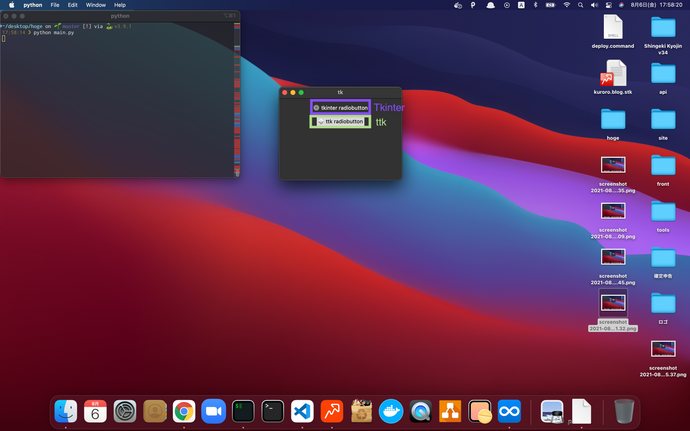
Task: Open Zoom from the dock
Action: tap(213, 411)
